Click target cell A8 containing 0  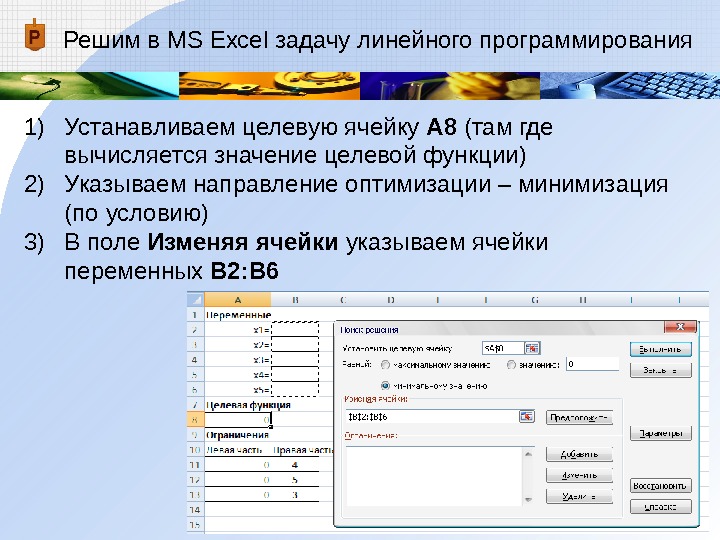click(x=238, y=420)
